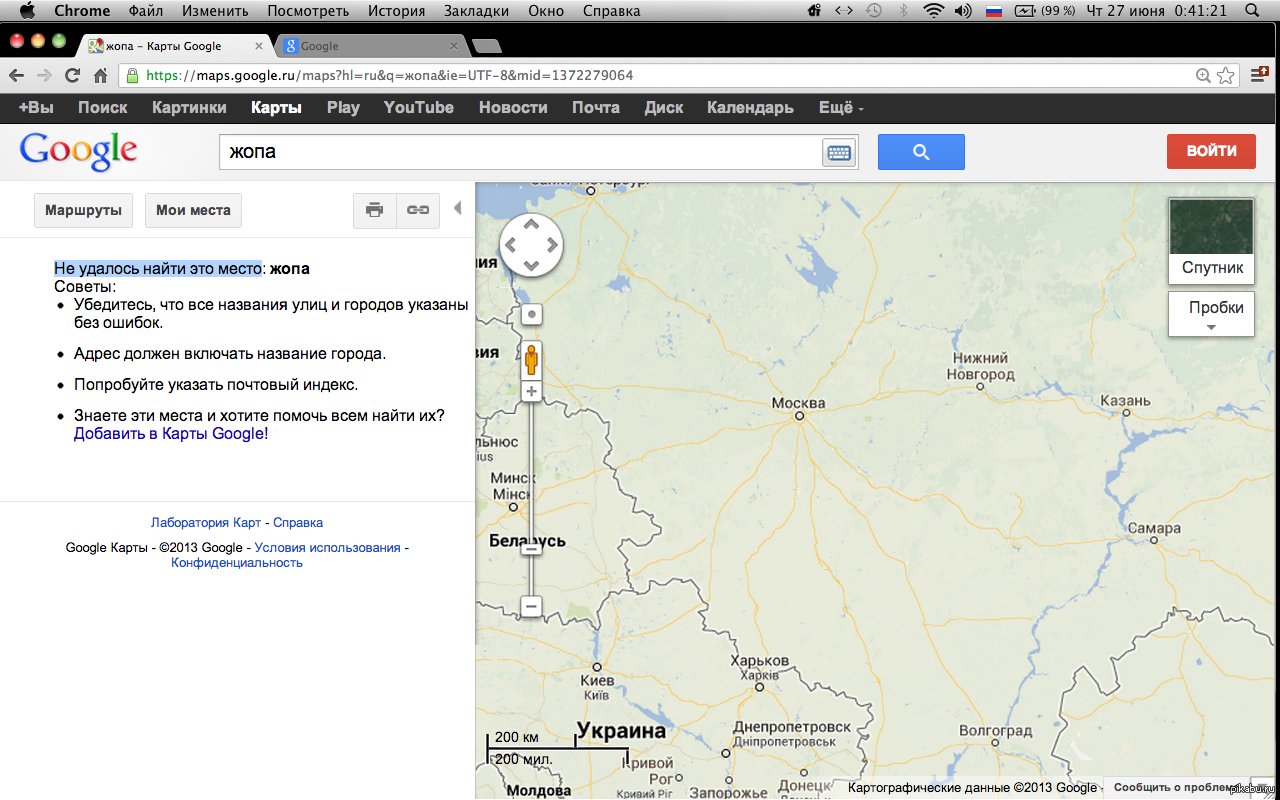The image size is (1280, 800).
Task: Bookmark page with star icon
Action: [1226, 76]
